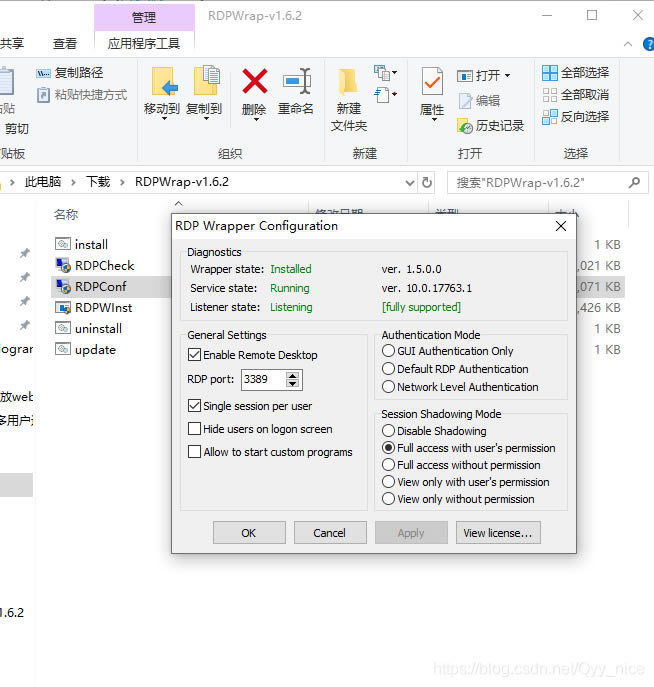Click the Properties checkmark icon

click(432, 81)
